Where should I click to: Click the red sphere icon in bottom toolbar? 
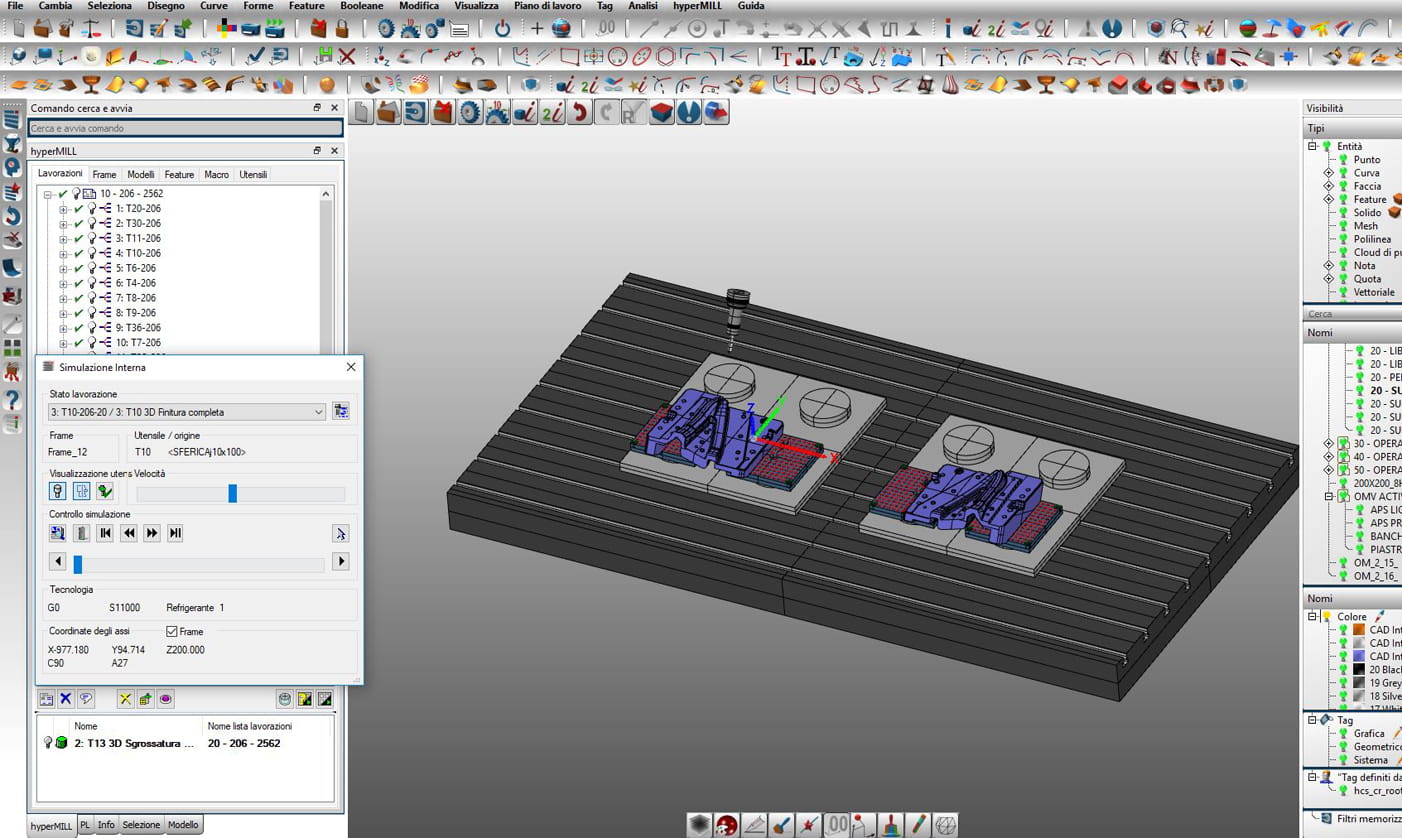click(727, 825)
